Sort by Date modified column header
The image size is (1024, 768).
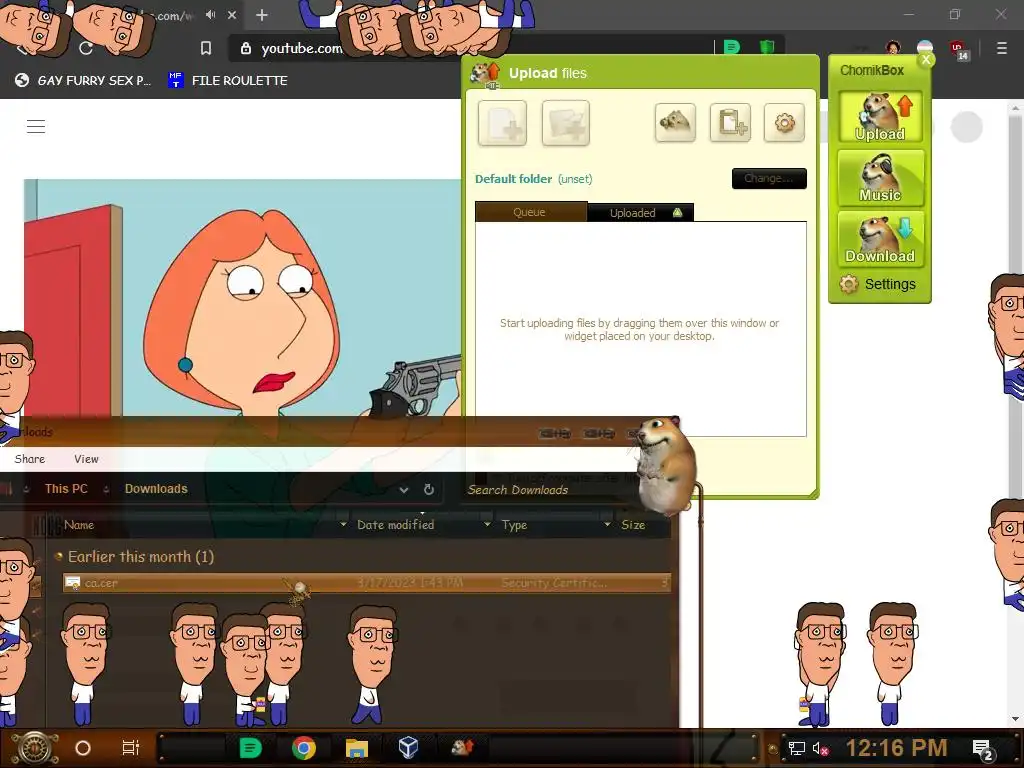pos(396,524)
